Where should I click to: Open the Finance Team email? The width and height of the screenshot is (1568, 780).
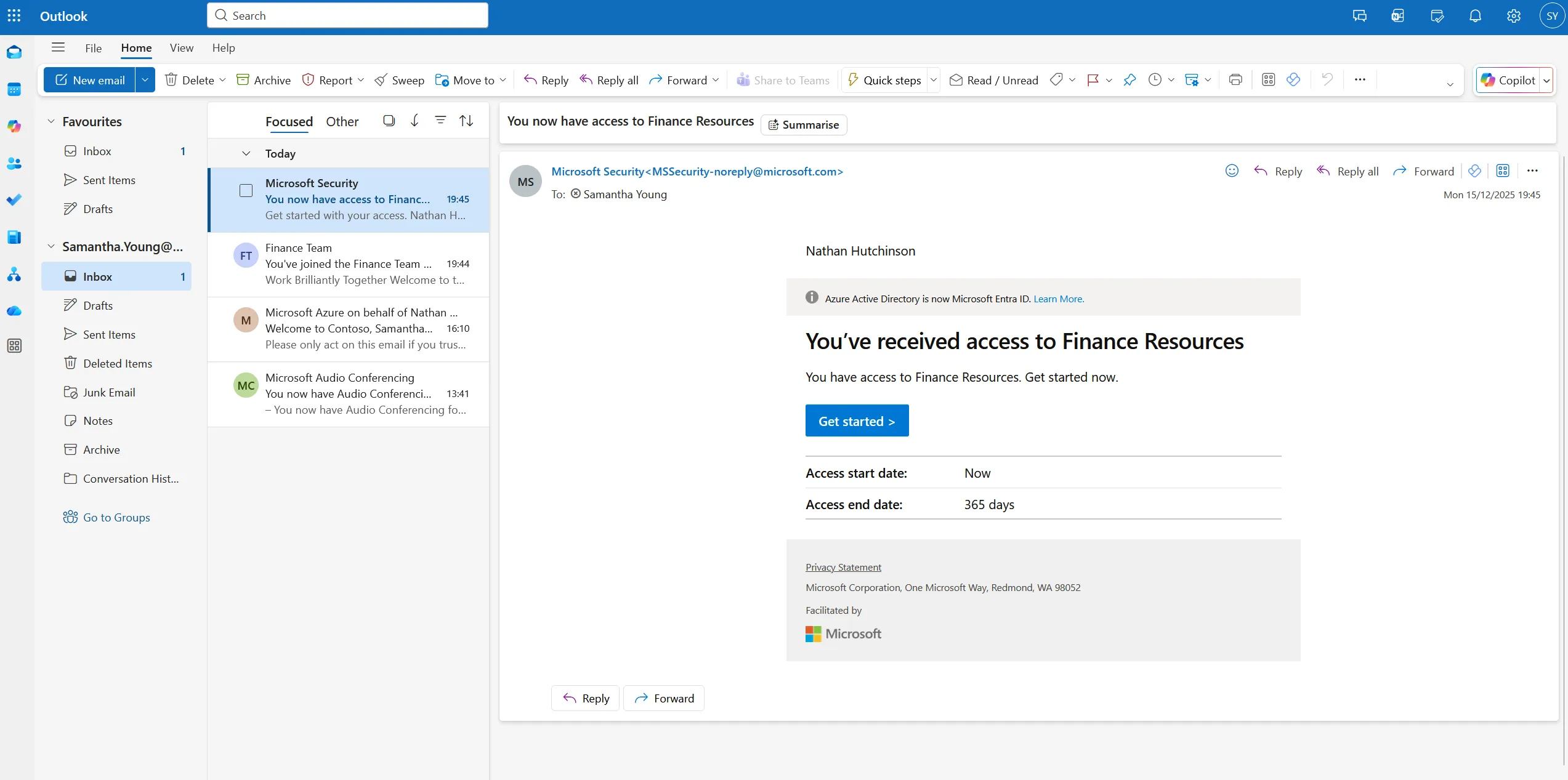pyautogui.click(x=349, y=264)
